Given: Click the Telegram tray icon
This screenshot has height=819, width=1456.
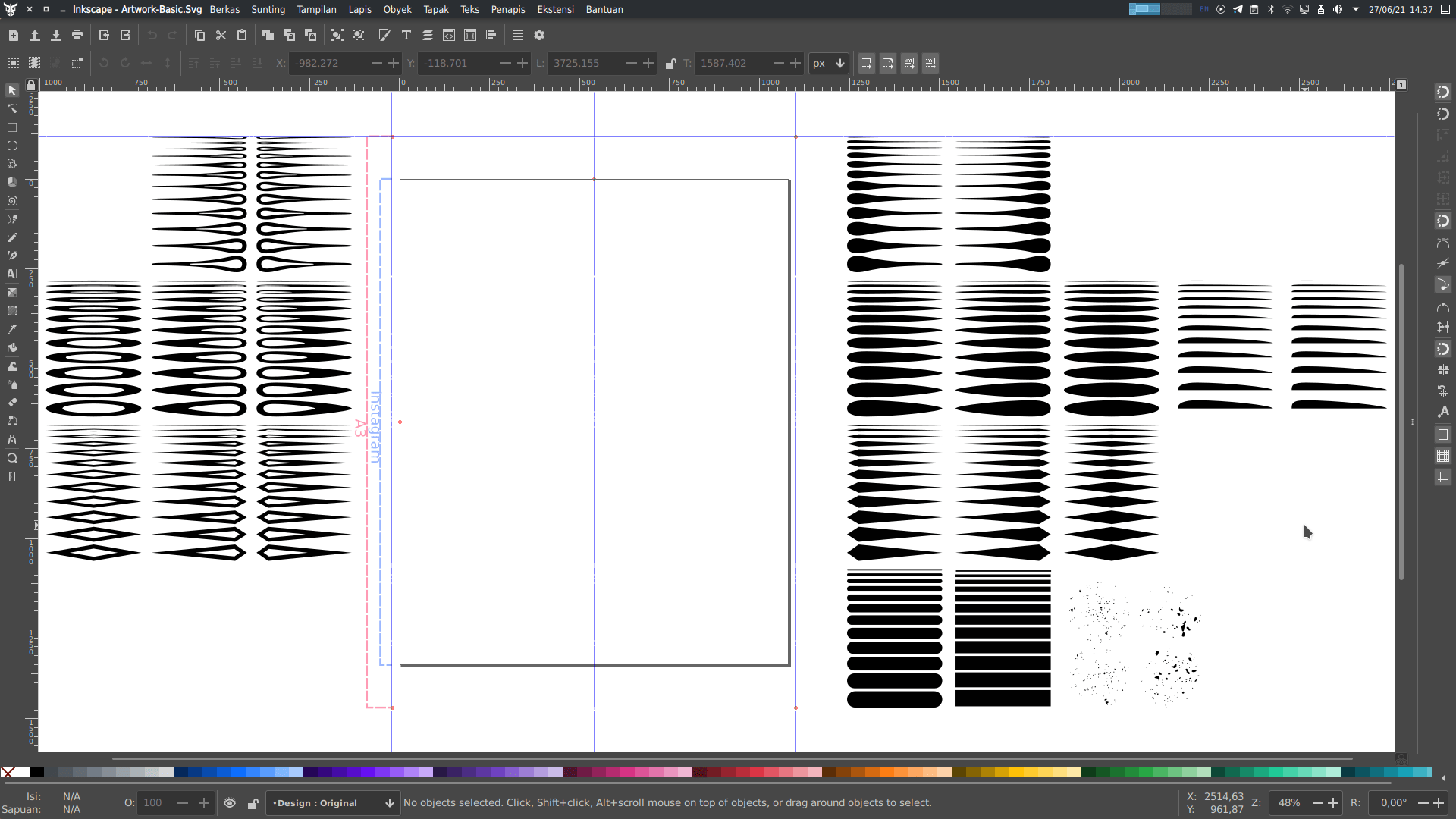Looking at the screenshot, I should point(1238,9).
